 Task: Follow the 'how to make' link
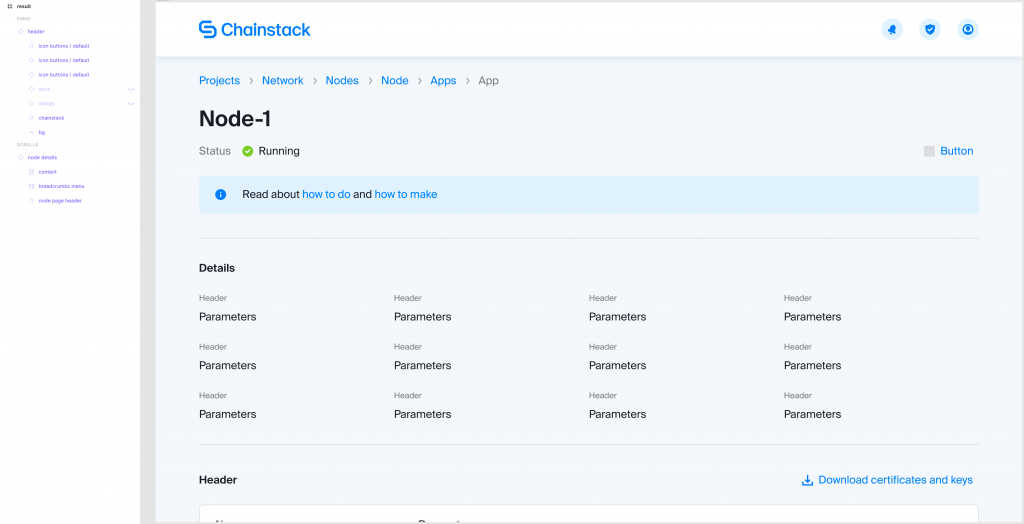406,194
